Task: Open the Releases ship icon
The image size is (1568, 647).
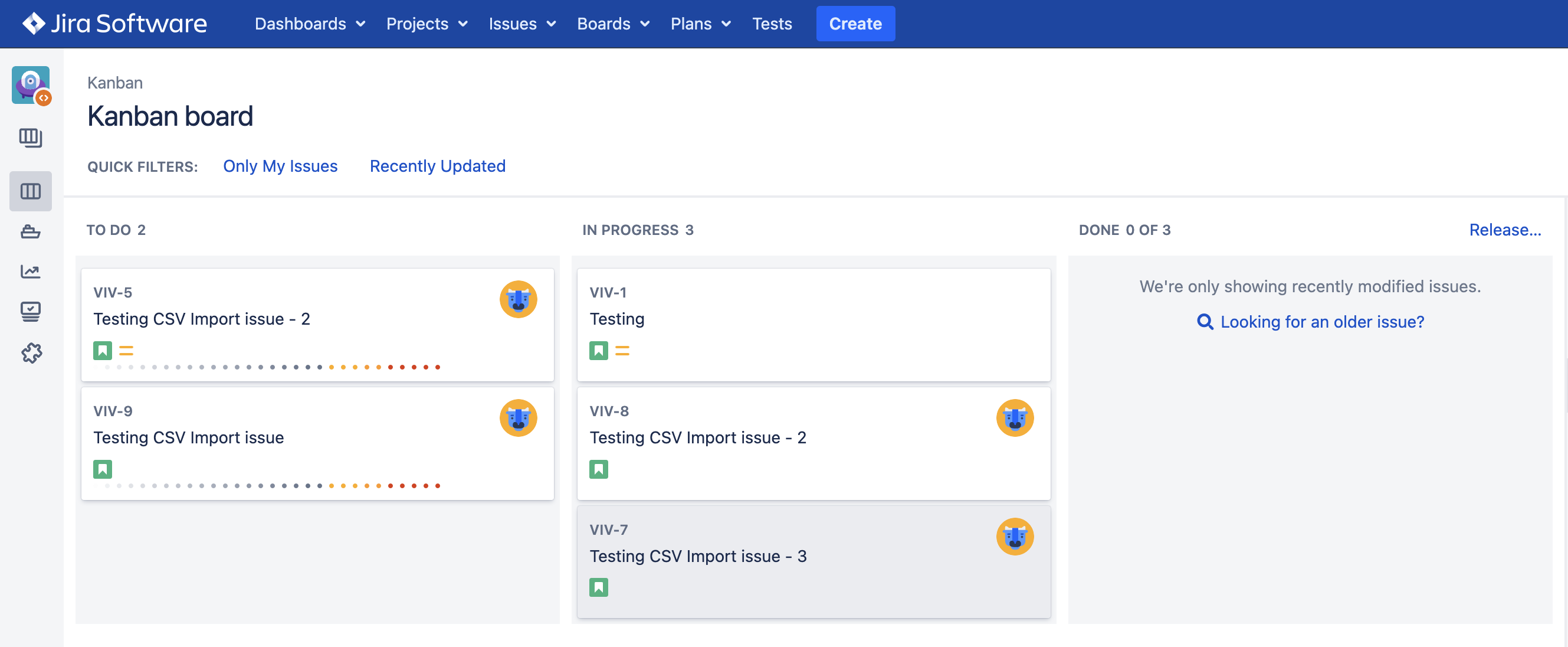Action: pyautogui.click(x=31, y=231)
